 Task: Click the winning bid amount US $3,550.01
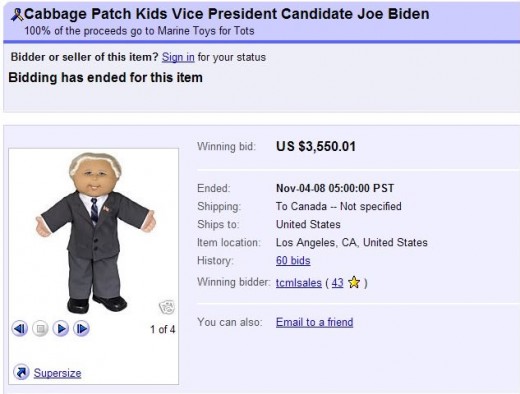(316, 146)
